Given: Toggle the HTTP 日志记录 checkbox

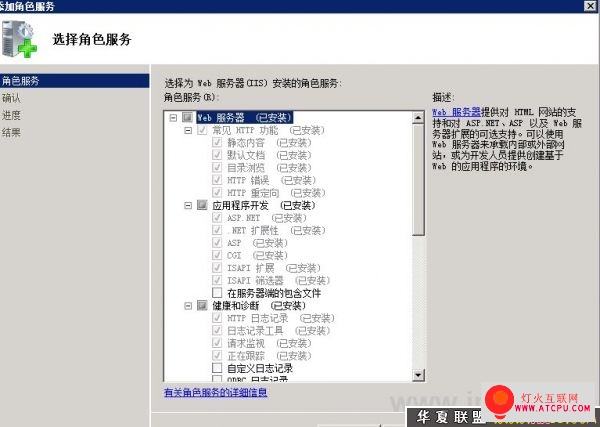Looking at the screenshot, I should click(x=217, y=318).
